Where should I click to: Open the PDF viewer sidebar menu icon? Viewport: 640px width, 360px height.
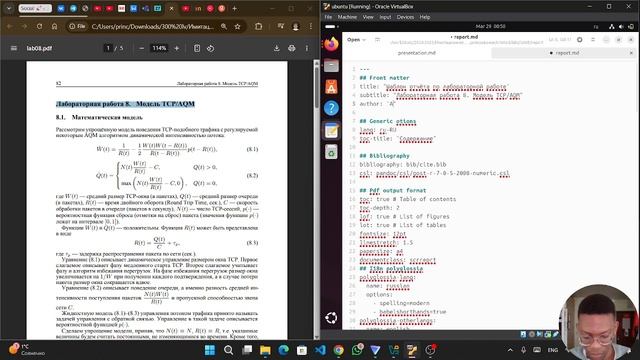[14, 48]
